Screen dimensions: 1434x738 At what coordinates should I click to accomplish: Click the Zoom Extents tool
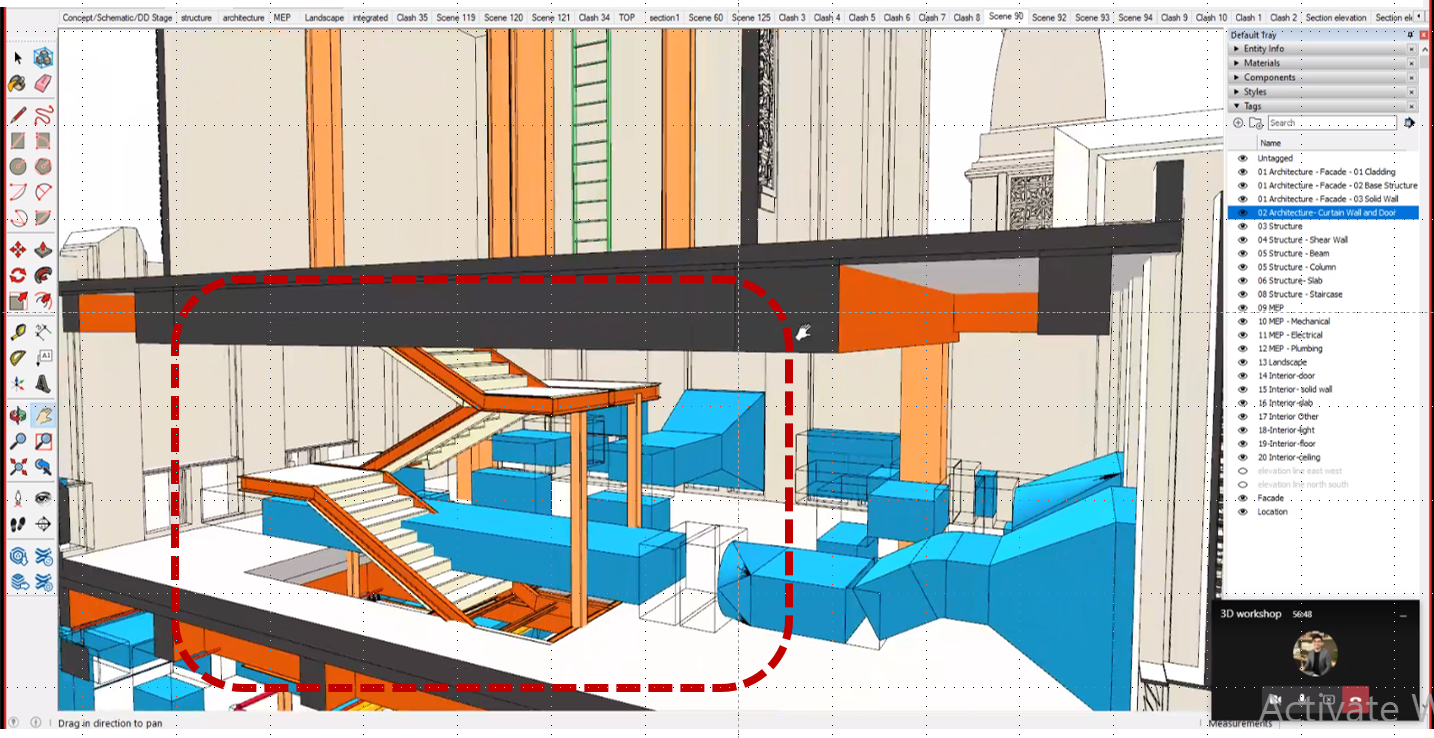tap(17, 466)
